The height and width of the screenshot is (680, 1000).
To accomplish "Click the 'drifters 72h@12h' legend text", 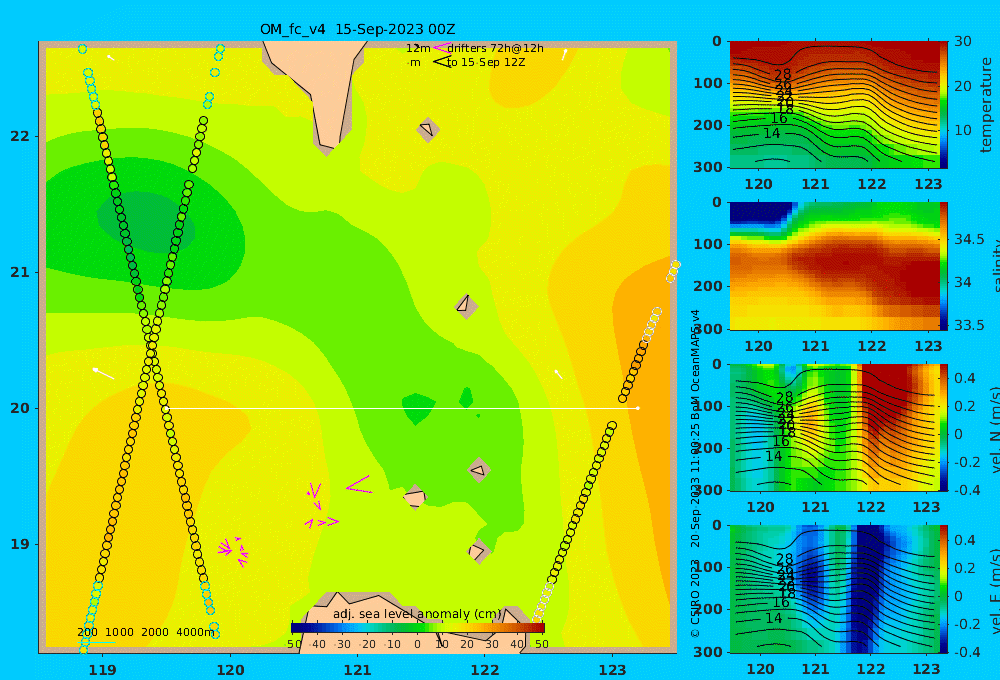I will pos(495,48).
